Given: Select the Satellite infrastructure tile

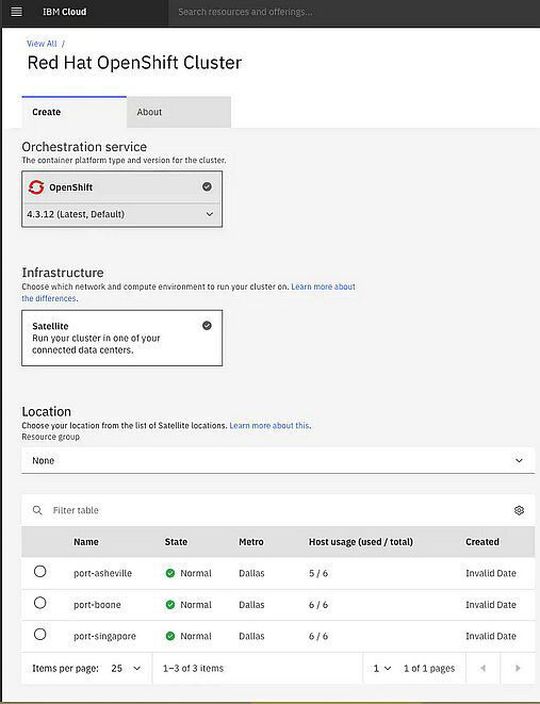Looking at the screenshot, I should point(122,338).
